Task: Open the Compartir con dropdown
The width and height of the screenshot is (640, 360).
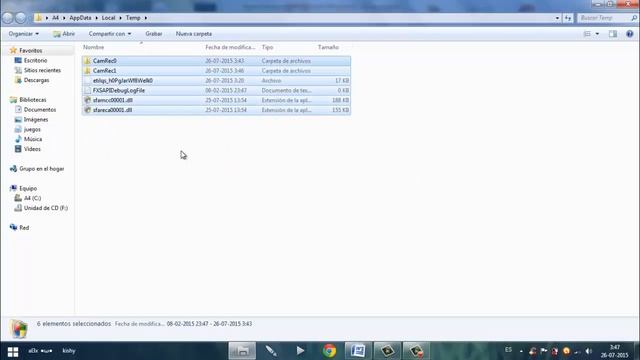Action: pos(110,34)
